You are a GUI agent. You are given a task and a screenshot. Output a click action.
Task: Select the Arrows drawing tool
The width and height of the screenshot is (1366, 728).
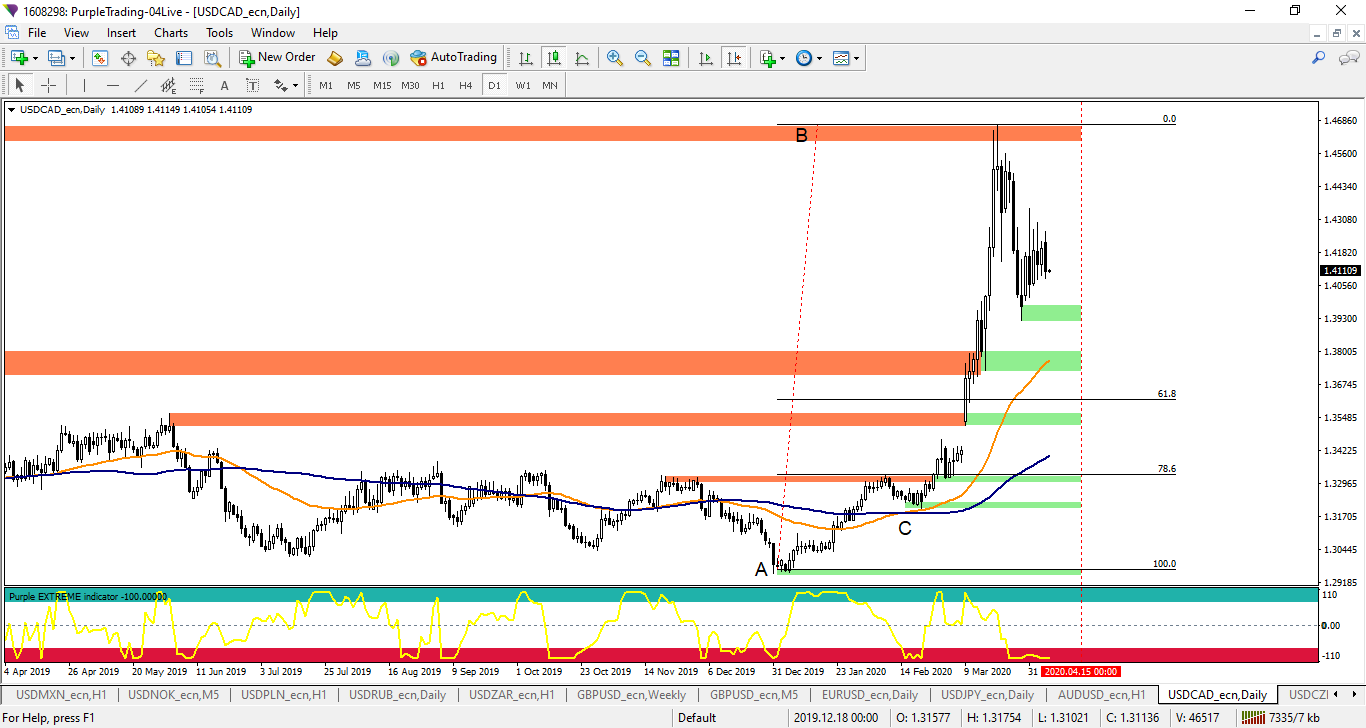(x=280, y=85)
